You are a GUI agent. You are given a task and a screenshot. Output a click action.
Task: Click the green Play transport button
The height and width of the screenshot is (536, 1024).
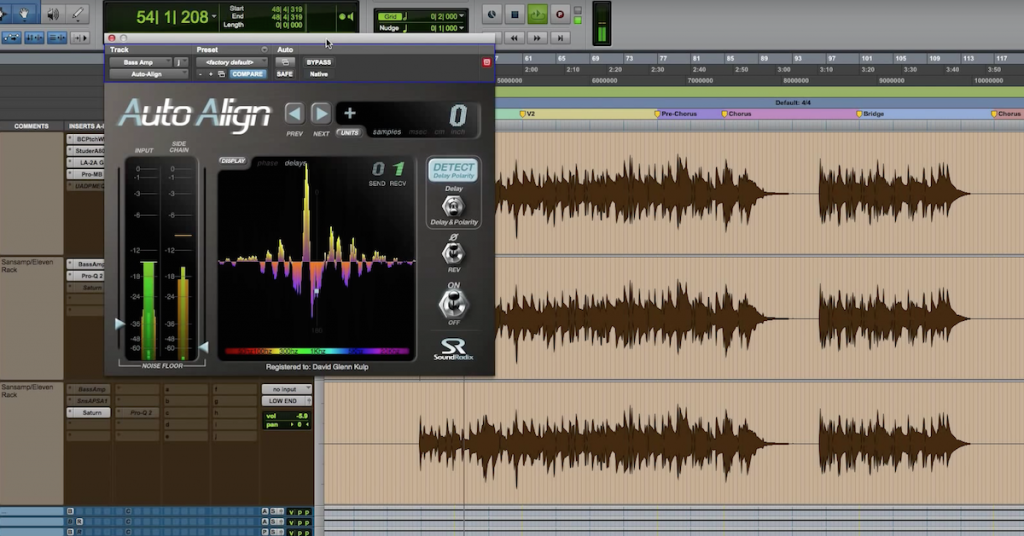[x=537, y=14]
